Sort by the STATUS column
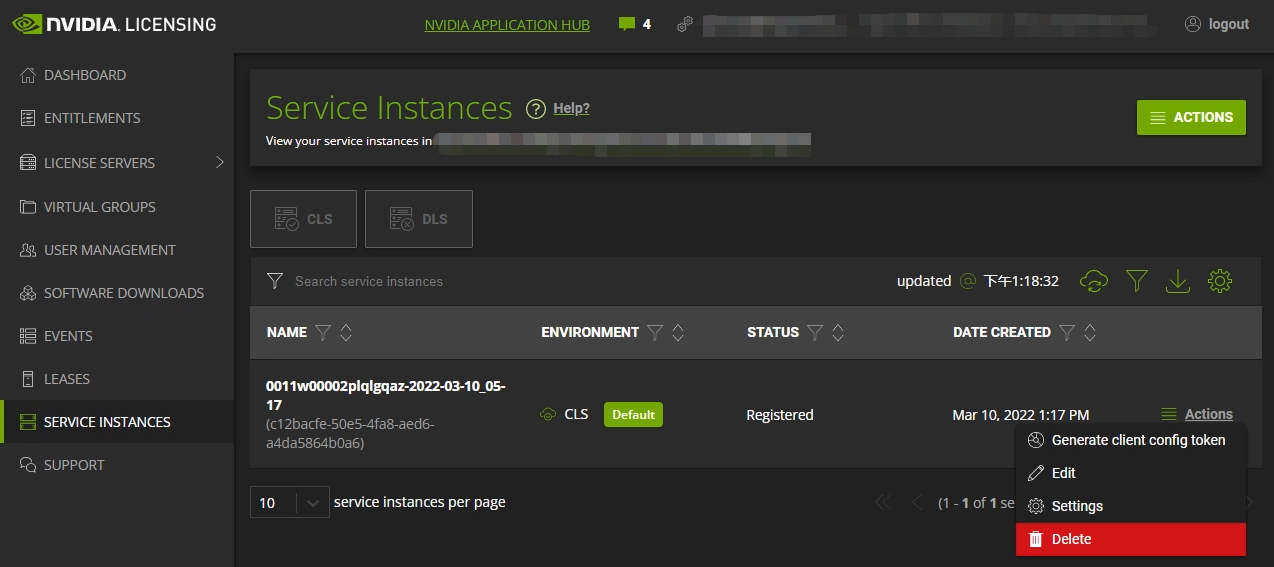 pyautogui.click(x=838, y=332)
